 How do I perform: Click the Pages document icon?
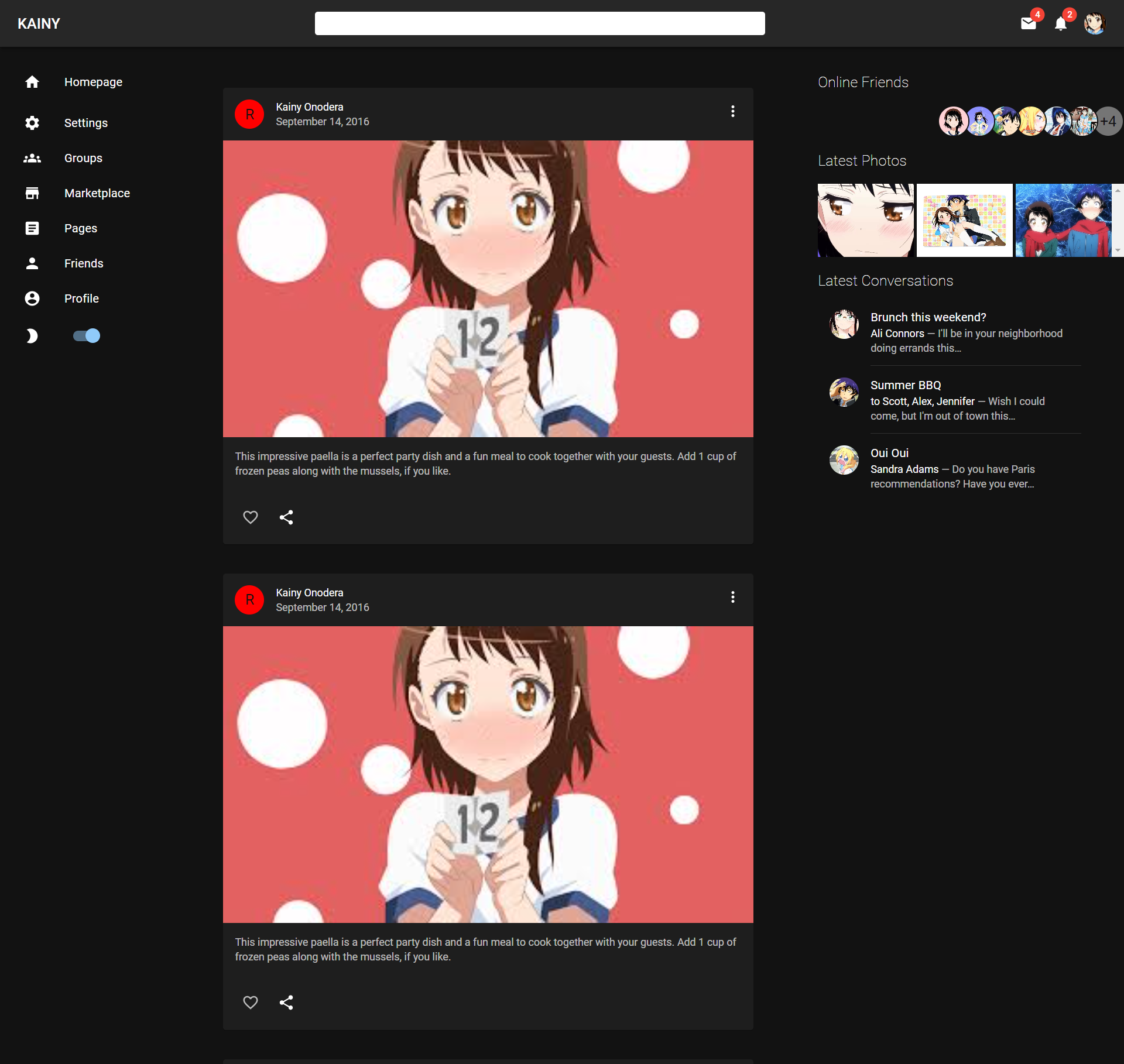32,228
